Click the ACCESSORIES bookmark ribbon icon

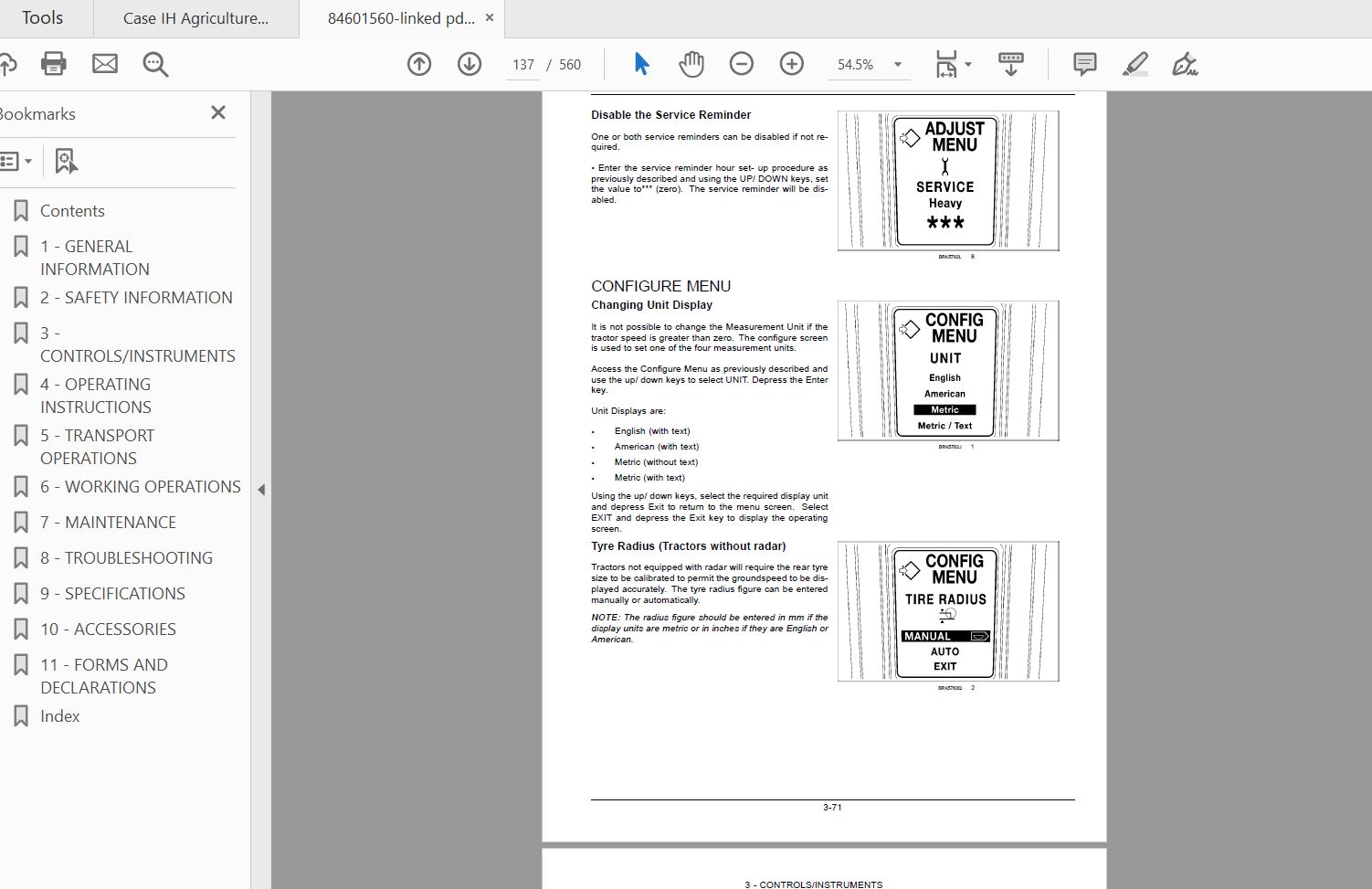[21, 630]
